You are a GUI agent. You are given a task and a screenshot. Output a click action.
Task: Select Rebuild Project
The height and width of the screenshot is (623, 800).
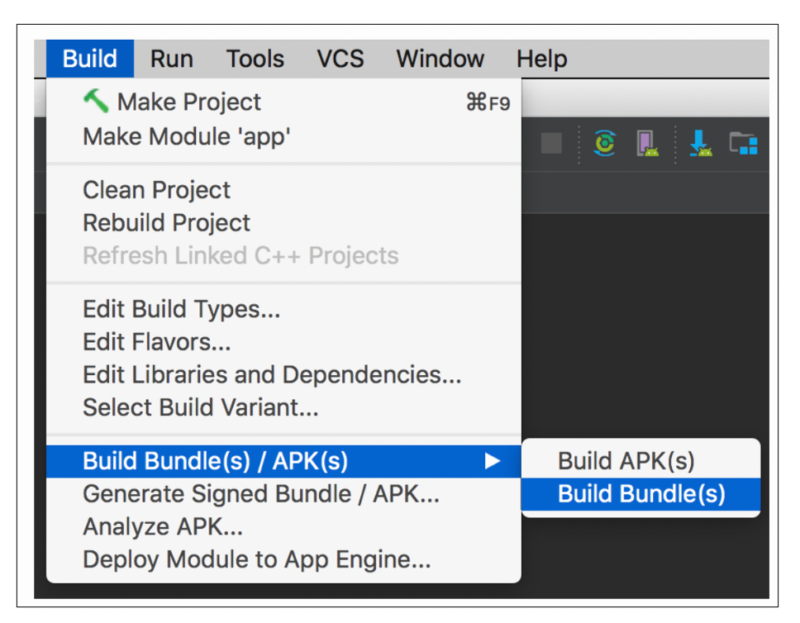tap(168, 222)
